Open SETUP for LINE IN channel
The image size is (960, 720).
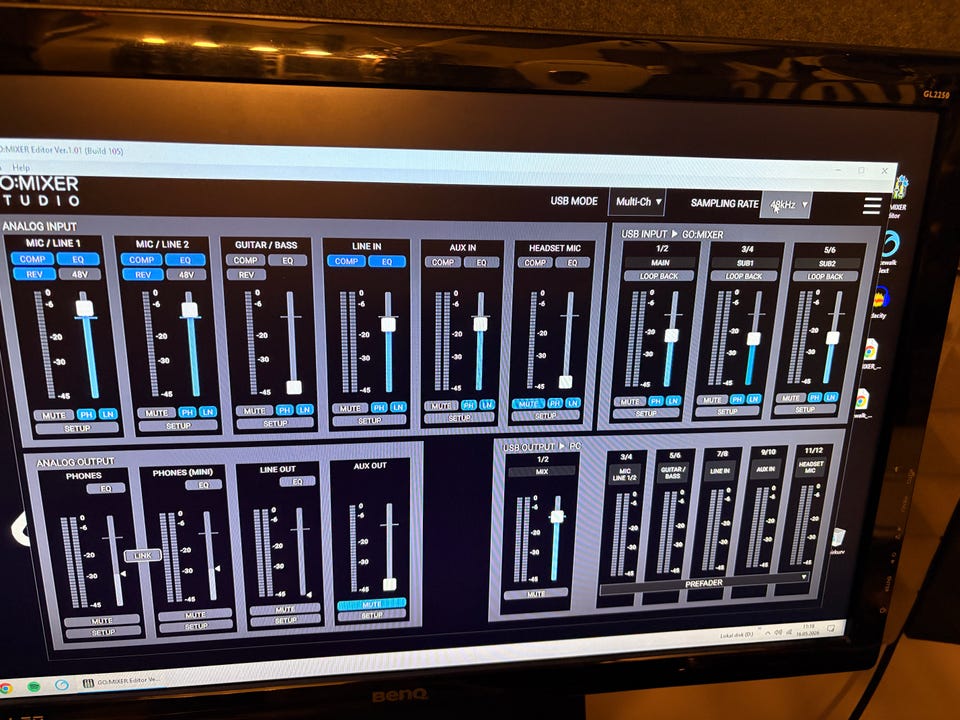[x=369, y=420]
